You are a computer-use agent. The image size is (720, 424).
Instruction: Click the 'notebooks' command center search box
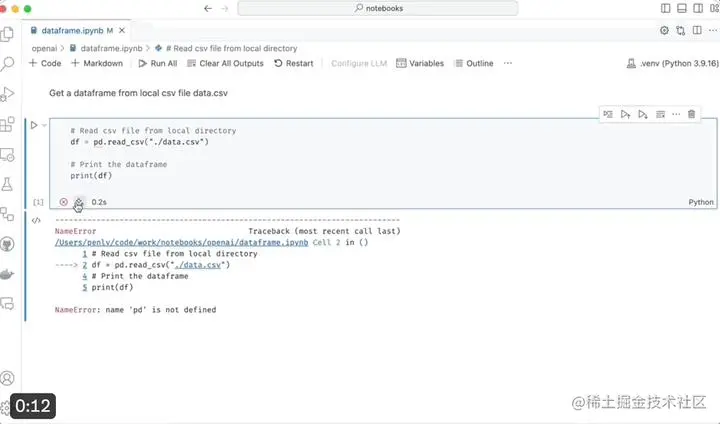click(378, 8)
